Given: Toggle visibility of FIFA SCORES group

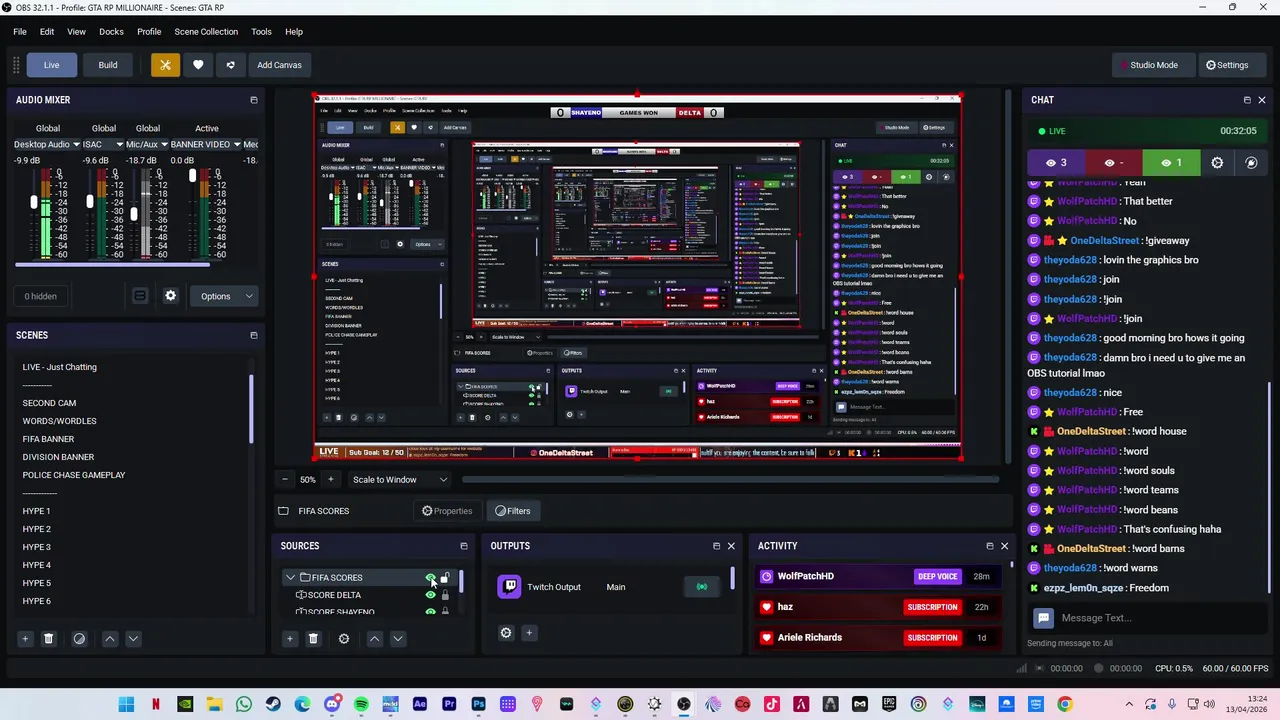Looking at the screenshot, I should tap(431, 578).
